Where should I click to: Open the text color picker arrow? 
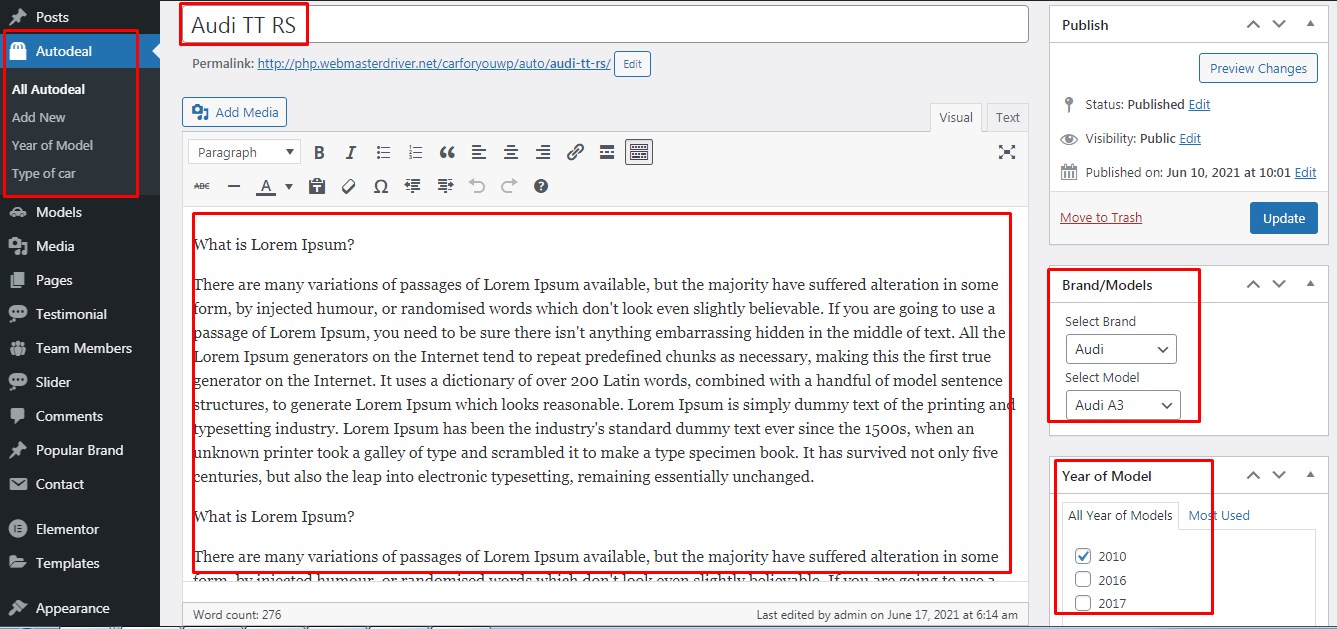pyautogui.click(x=289, y=186)
